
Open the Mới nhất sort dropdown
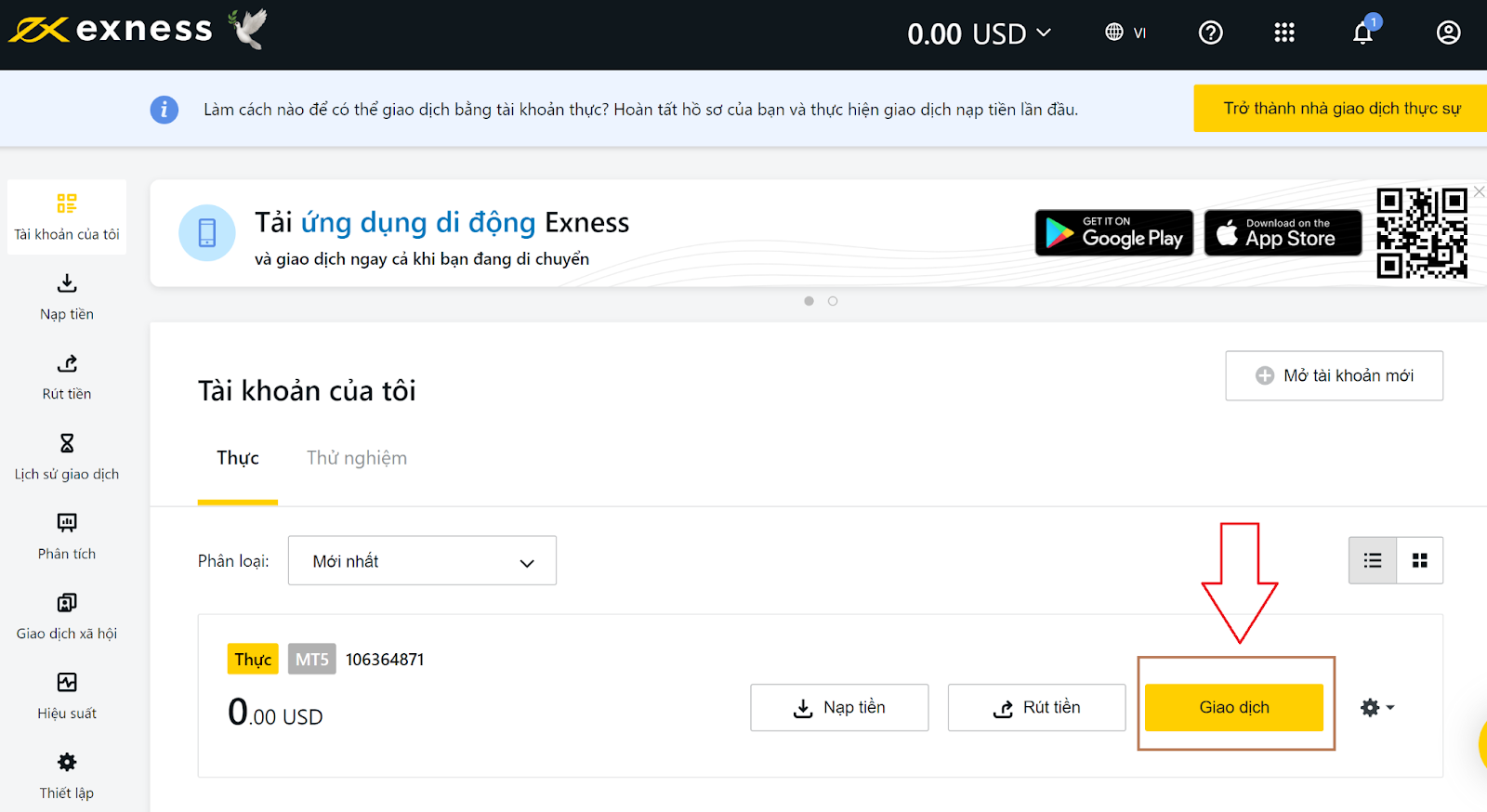(x=422, y=560)
